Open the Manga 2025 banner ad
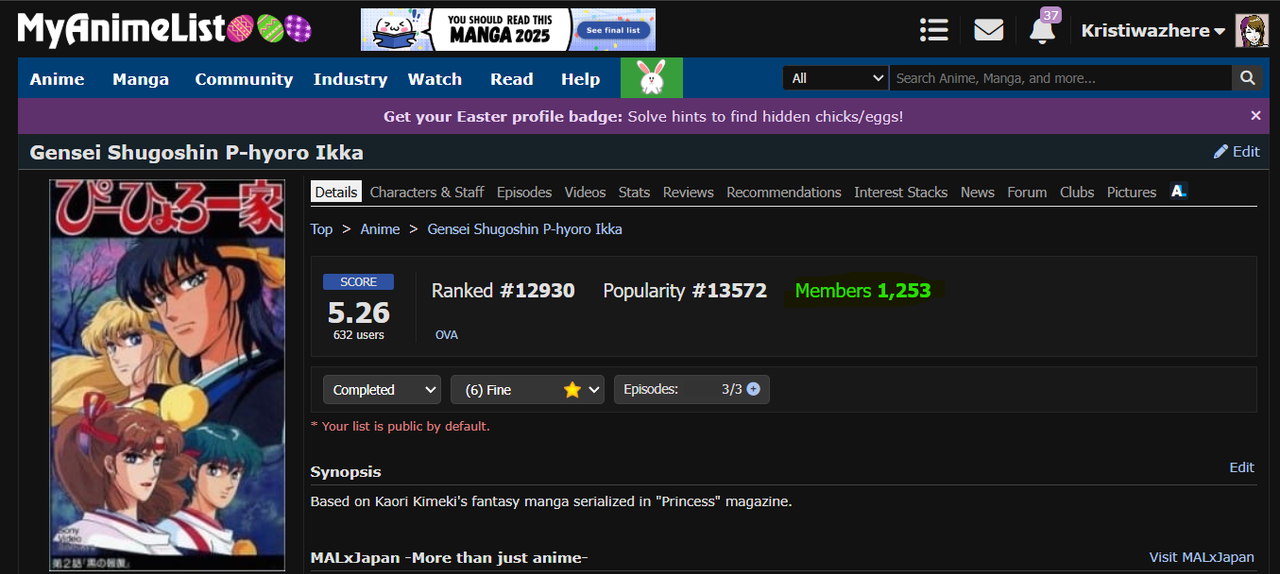 point(508,30)
